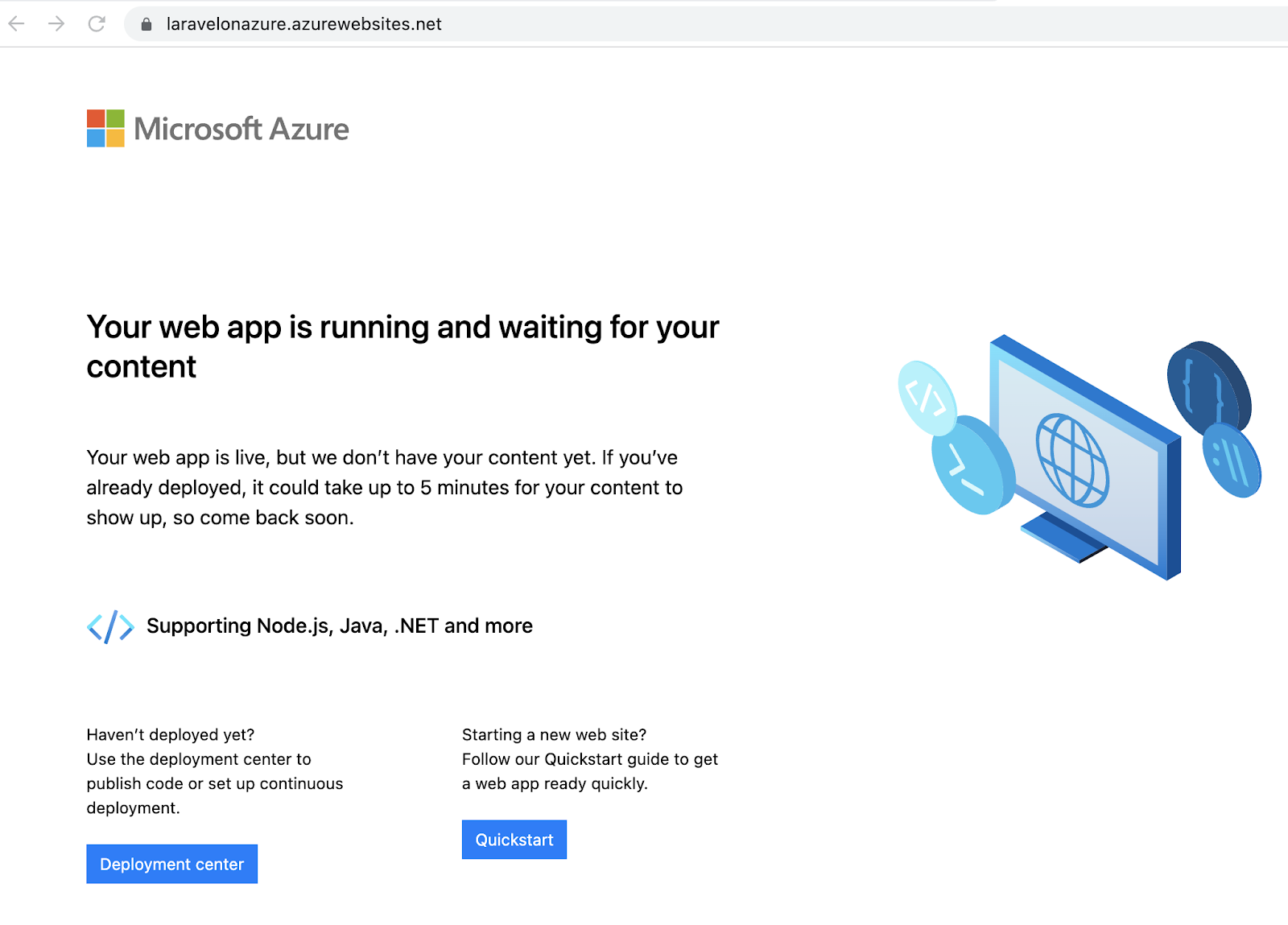The height and width of the screenshot is (925, 1288).
Task: Click the browser forward arrow
Action: point(56,24)
